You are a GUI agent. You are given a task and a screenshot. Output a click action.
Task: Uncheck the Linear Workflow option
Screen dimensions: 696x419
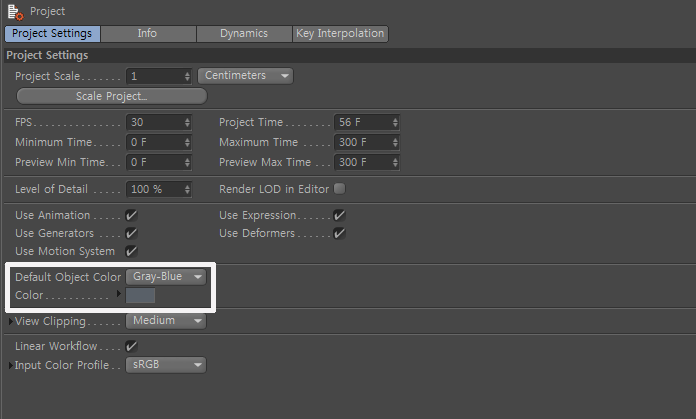click(x=131, y=346)
